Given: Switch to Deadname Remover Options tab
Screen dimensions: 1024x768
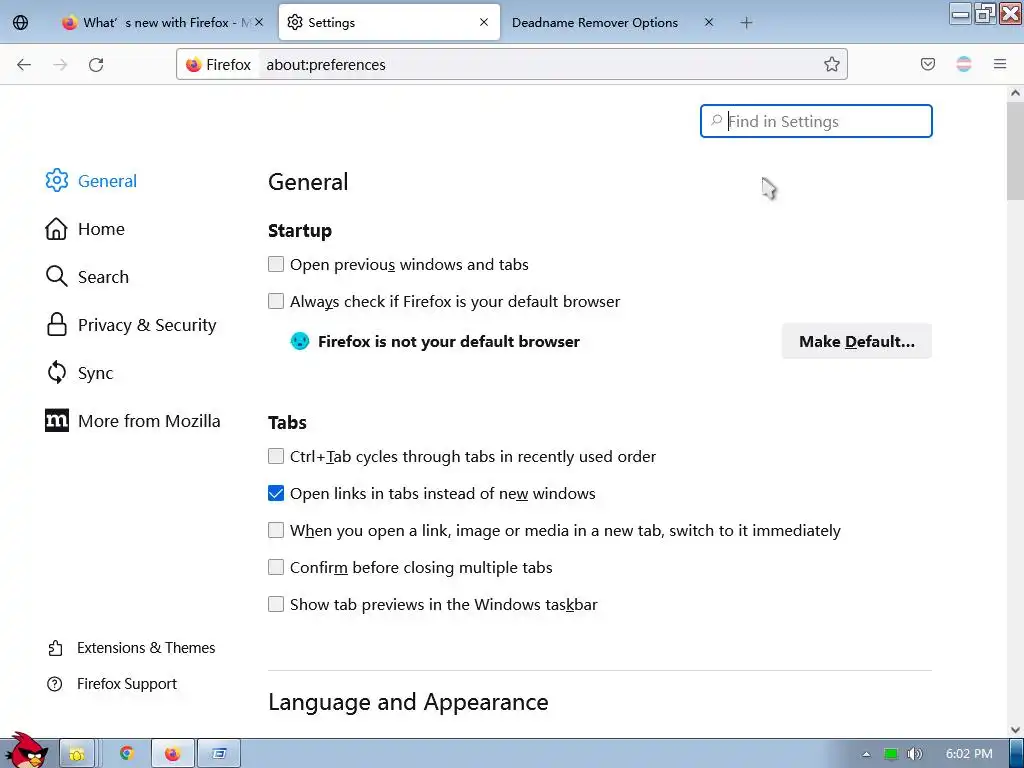Looking at the screenshot, I should (595, 23).
